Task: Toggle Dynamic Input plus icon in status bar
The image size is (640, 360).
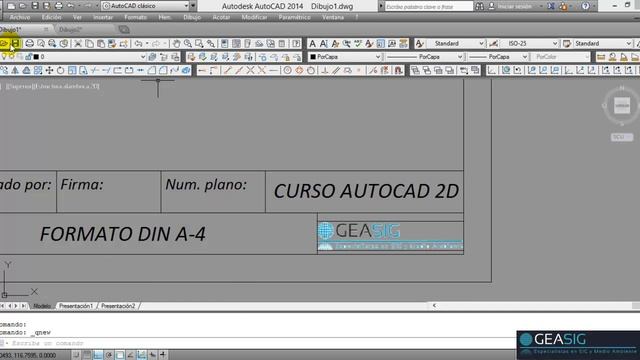Action: (x=163, y=355)
